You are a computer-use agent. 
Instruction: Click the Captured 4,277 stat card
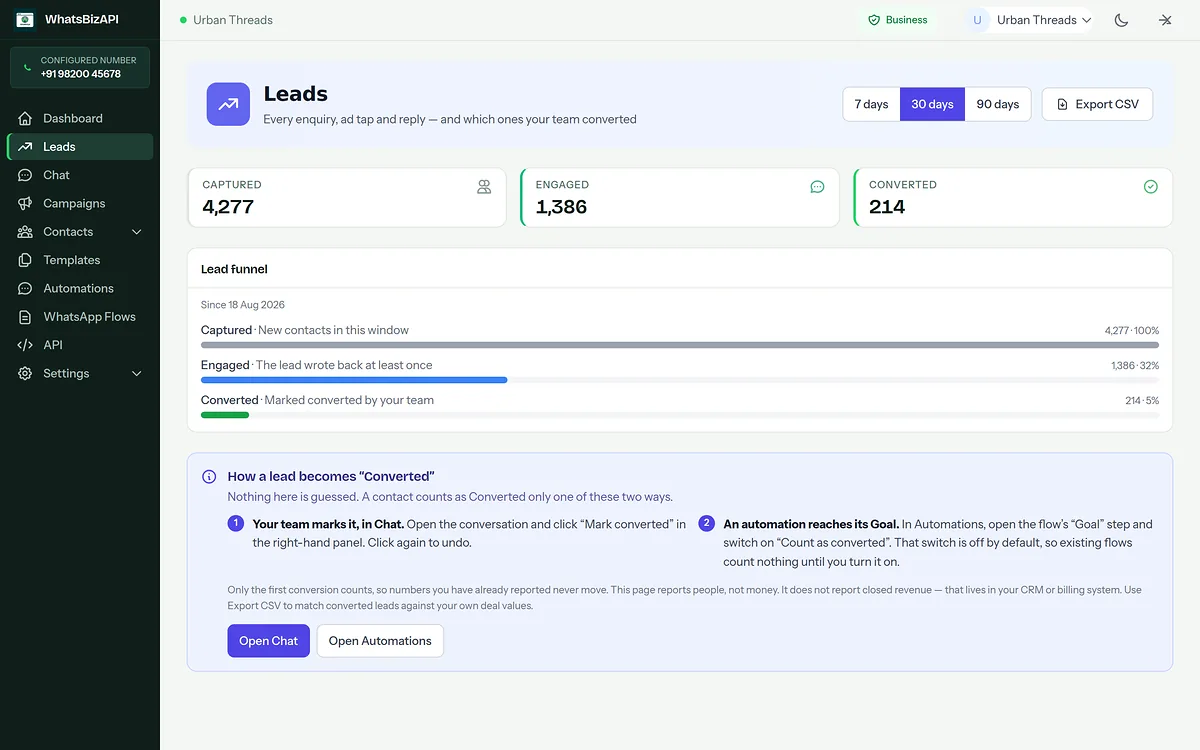[346, 197]
